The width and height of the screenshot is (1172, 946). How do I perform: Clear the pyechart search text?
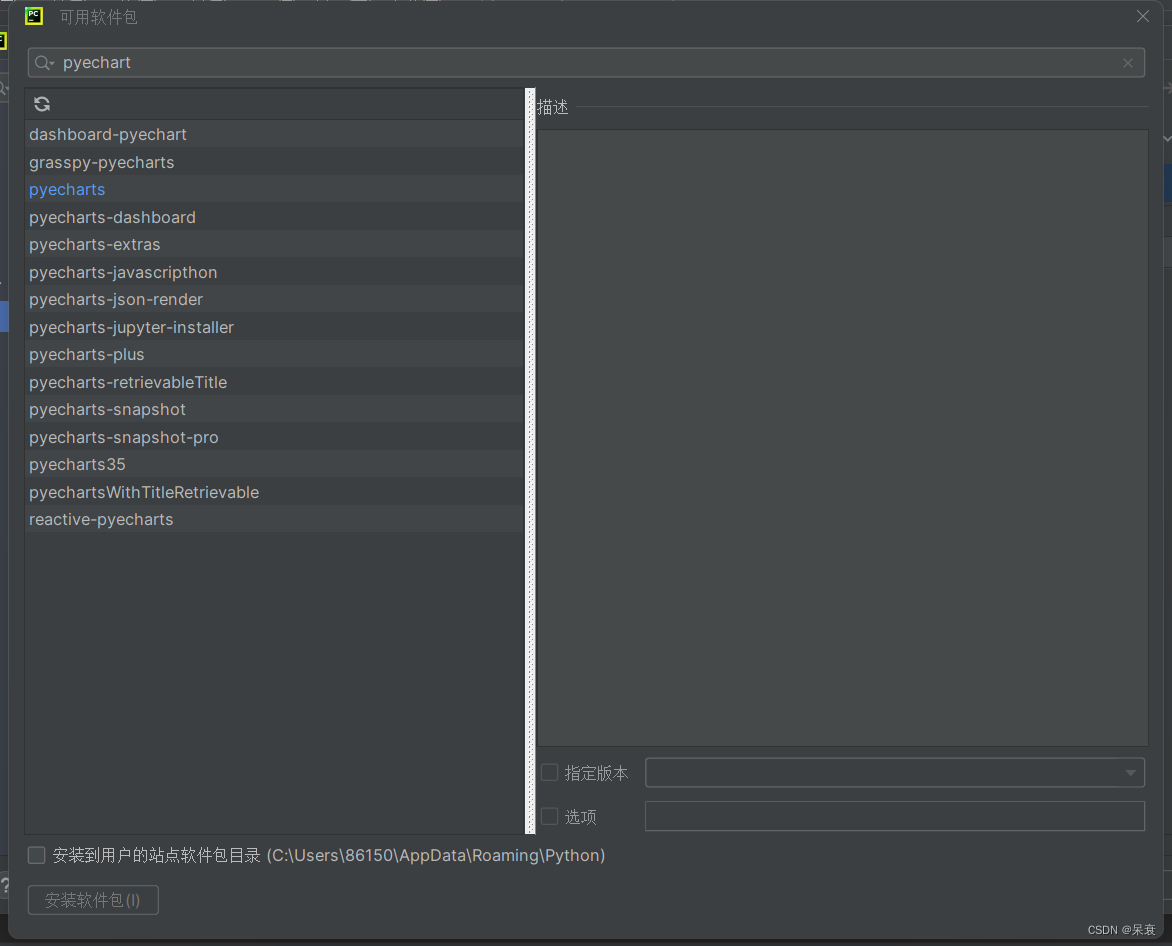[1128, 63]
